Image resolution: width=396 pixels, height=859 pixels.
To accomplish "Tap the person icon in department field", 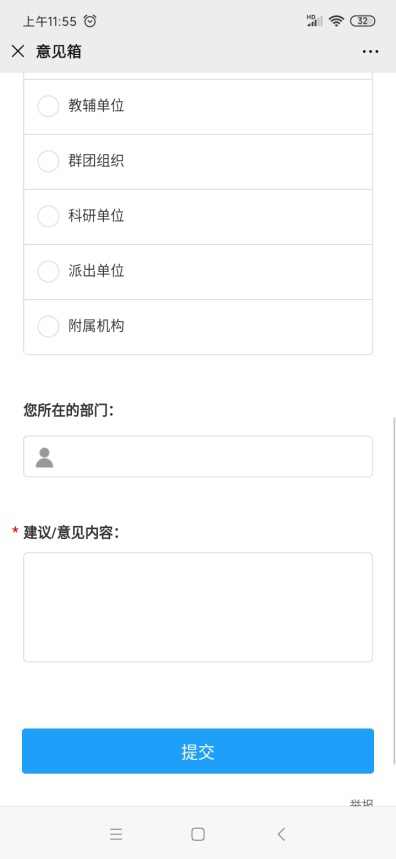I will tap(44, 457).
